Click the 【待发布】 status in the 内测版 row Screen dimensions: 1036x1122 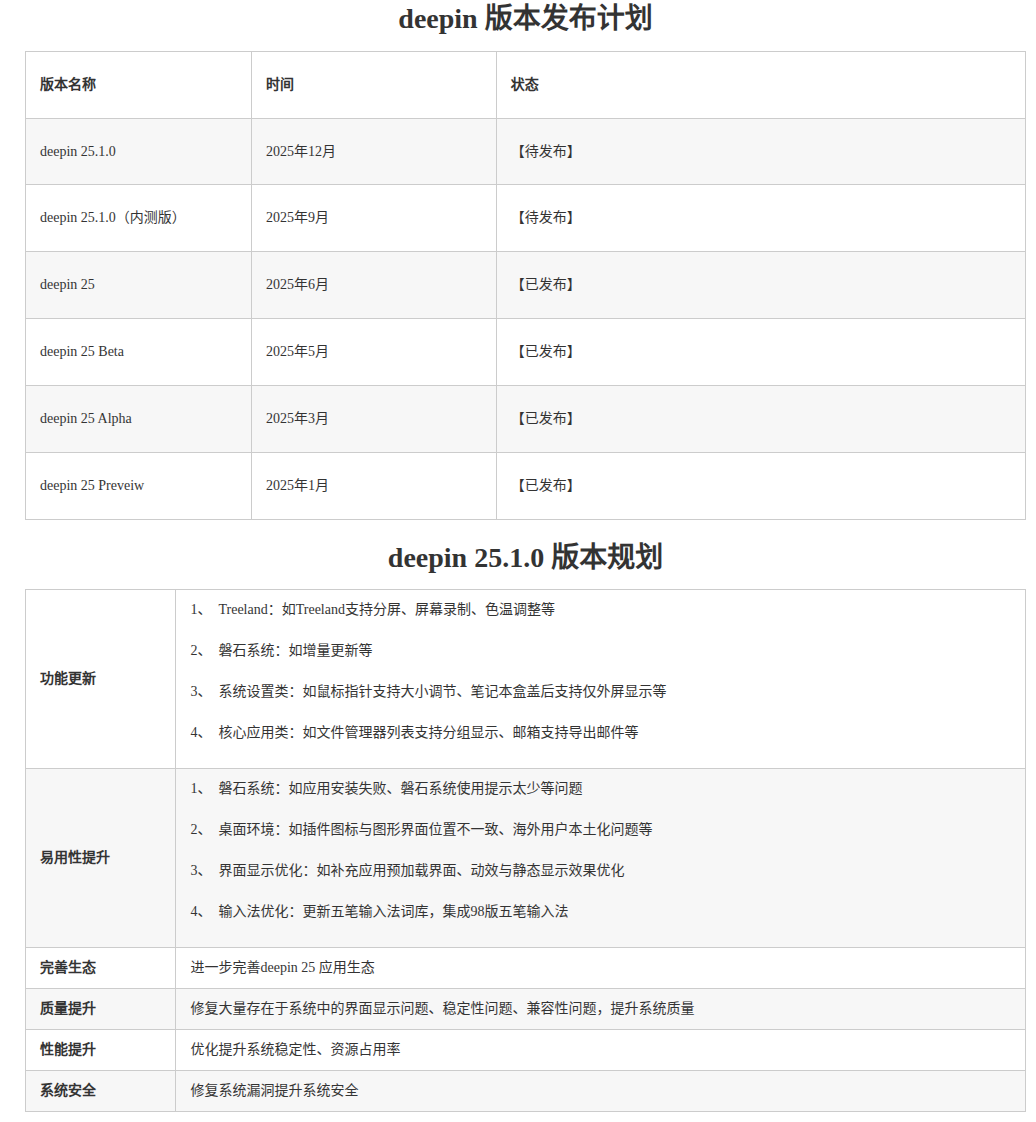[545, 218]
